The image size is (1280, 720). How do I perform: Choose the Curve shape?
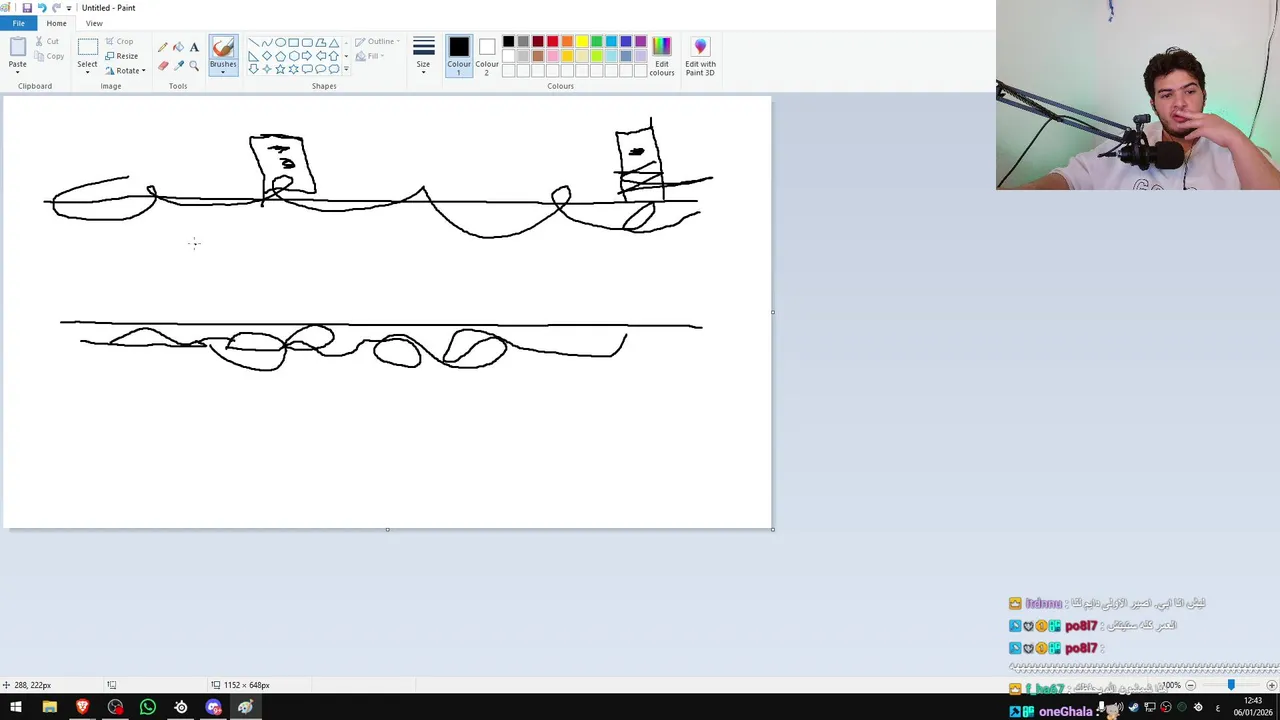[267, 43]
